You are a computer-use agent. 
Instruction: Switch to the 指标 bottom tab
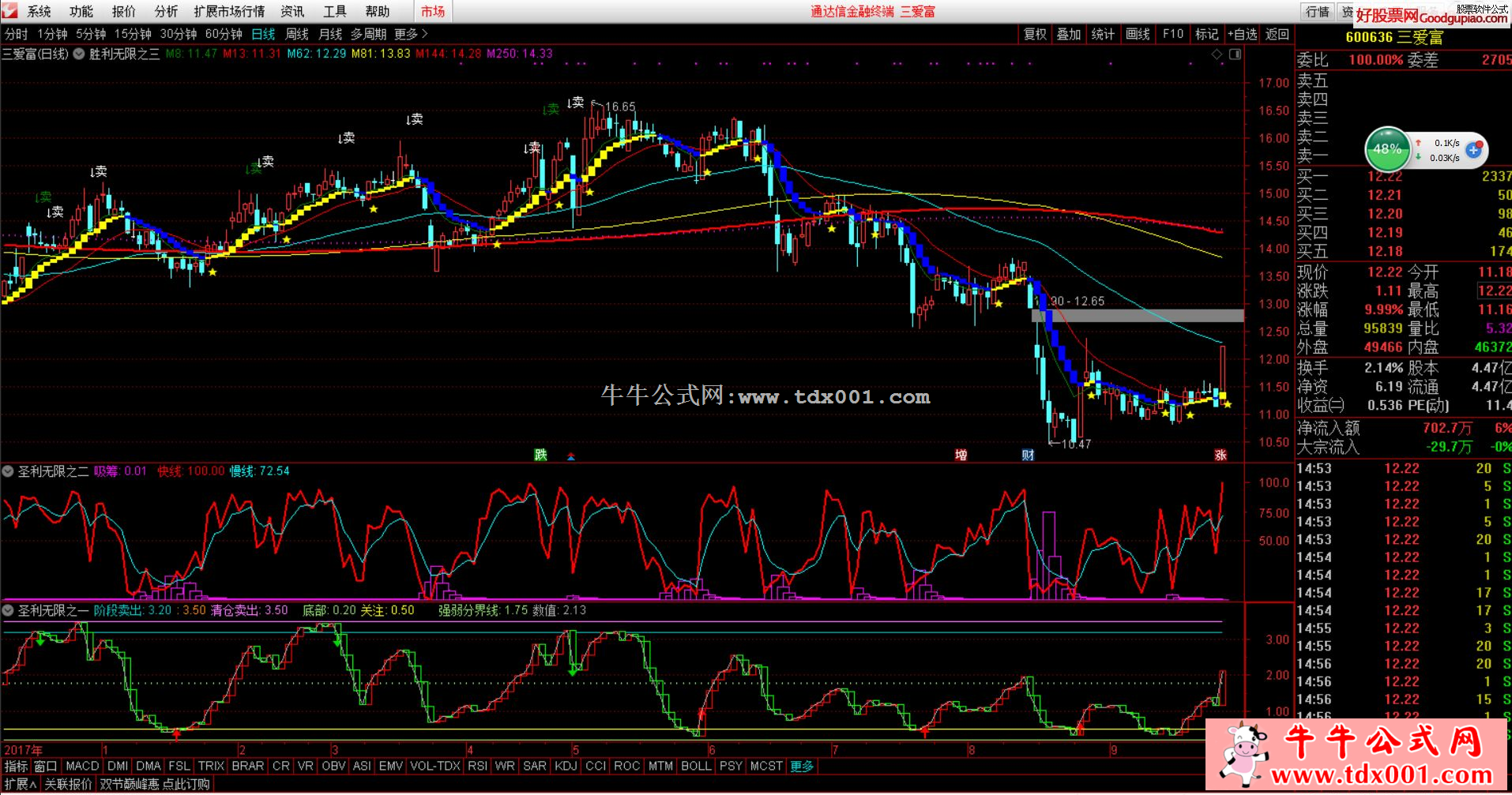click(x=16, y=766)
